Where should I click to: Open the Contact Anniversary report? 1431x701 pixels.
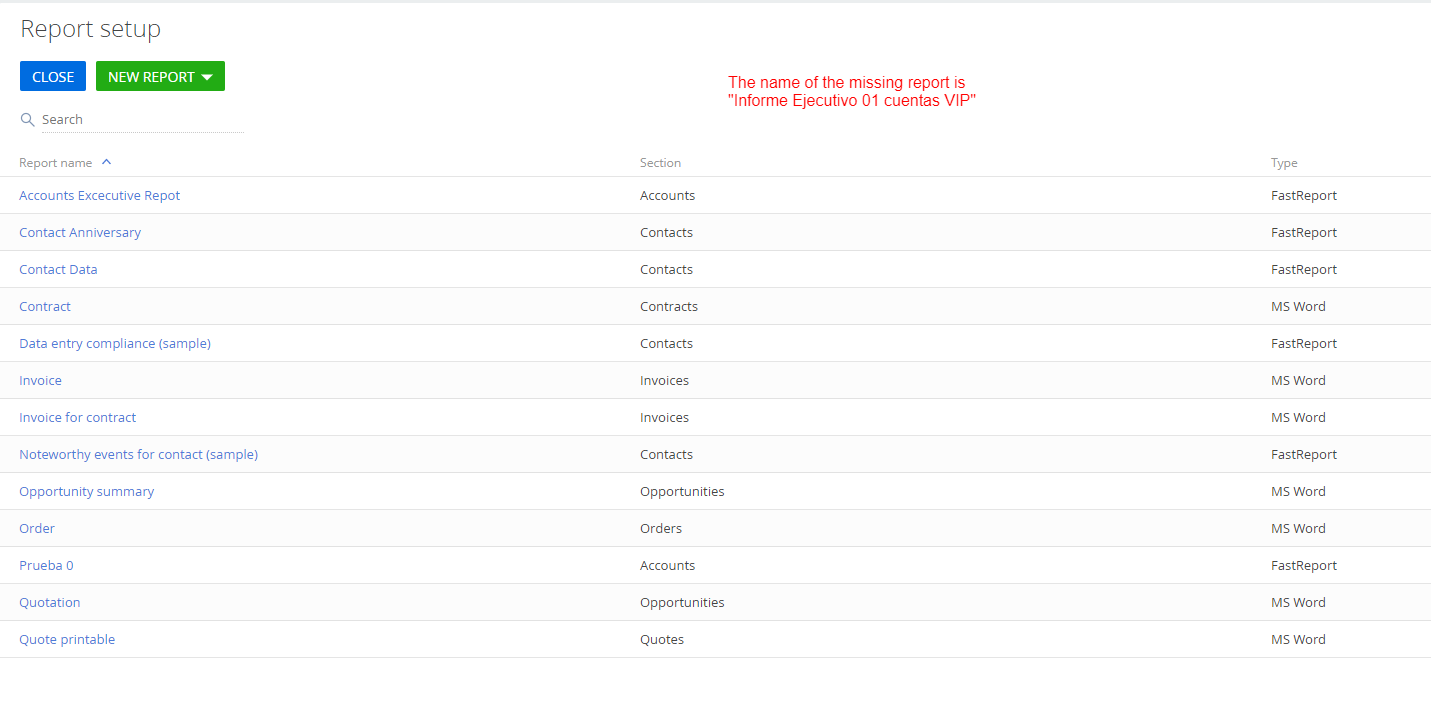[80, 232]
